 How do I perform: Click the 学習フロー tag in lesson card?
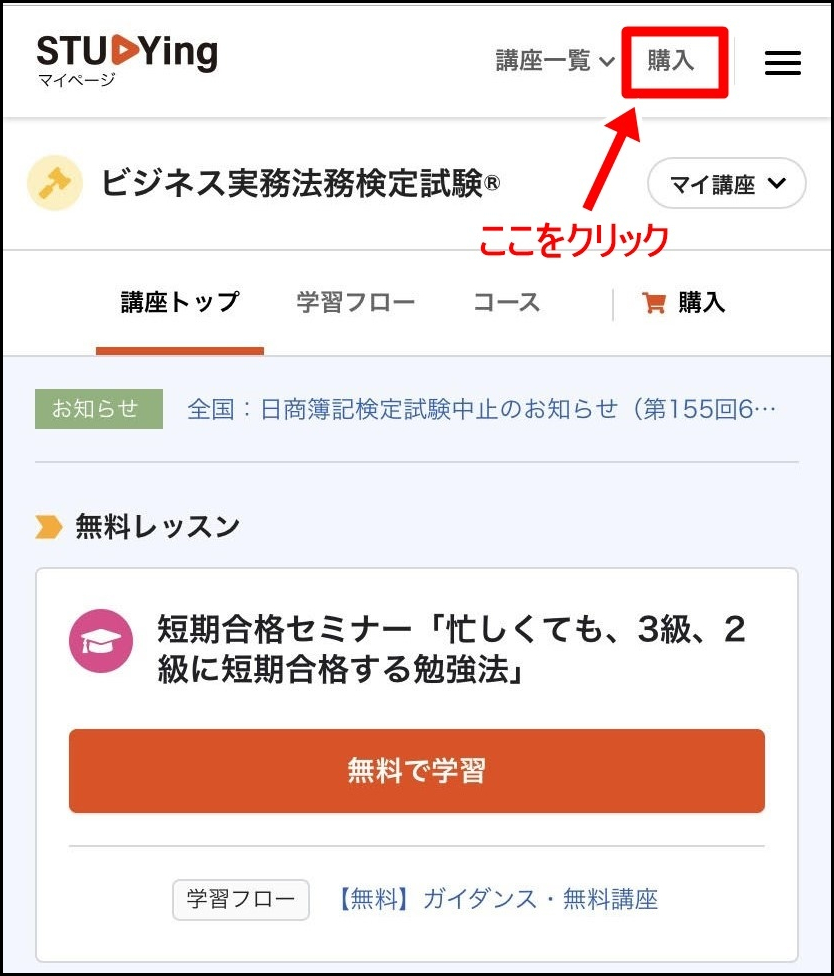[241, 899]
